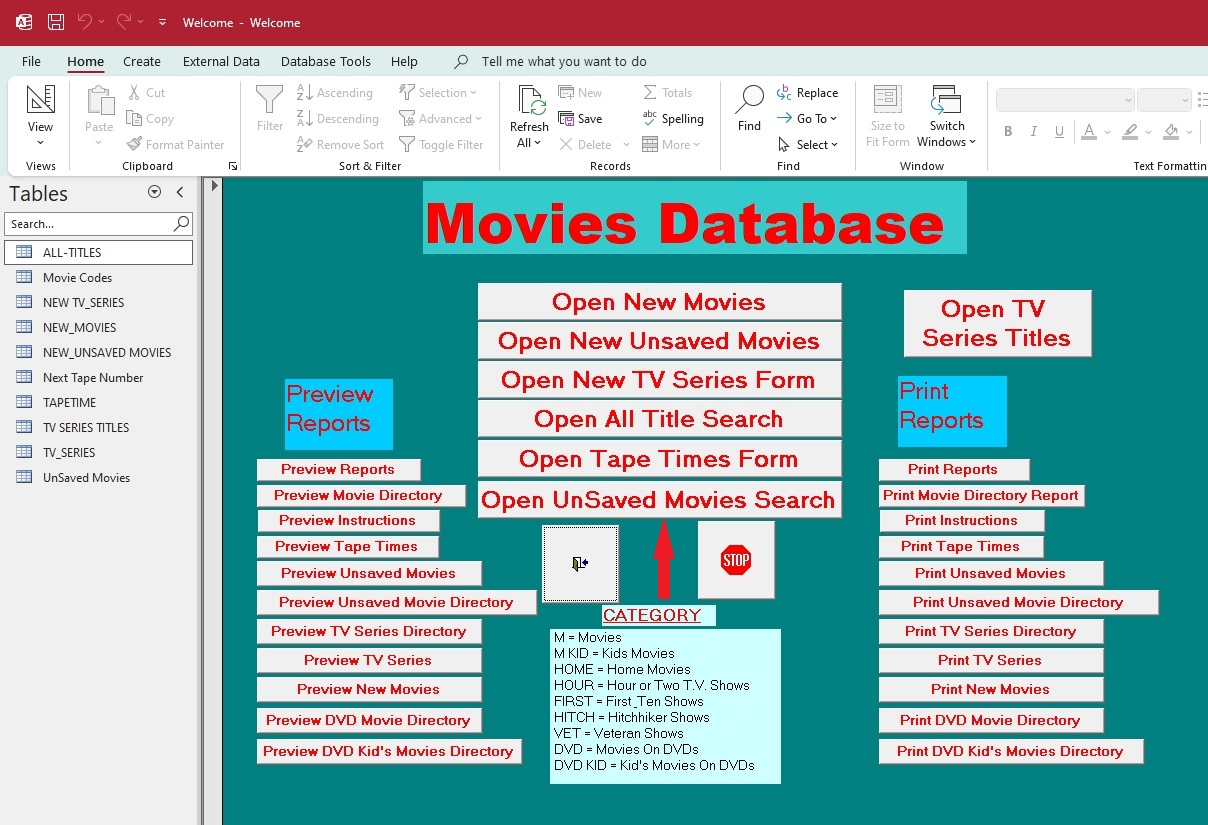Switch to Database Tools tab
Image resolution: width=1208 pixels, height=825 pixels.
coord(326,61)
